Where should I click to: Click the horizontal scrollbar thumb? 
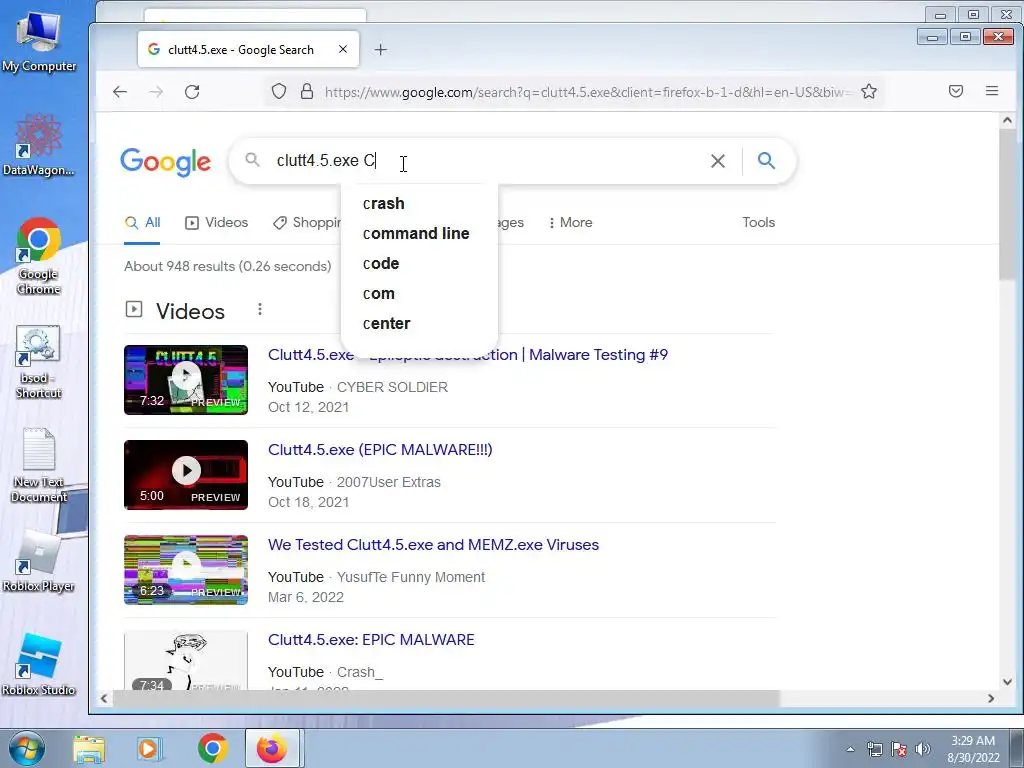446,698
